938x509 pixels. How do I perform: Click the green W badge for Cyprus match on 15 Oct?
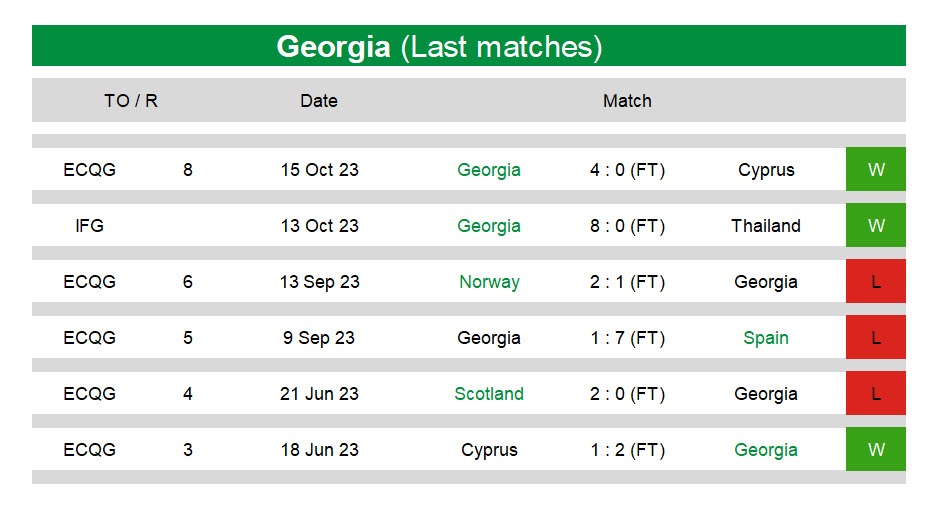tap(875, 169)
